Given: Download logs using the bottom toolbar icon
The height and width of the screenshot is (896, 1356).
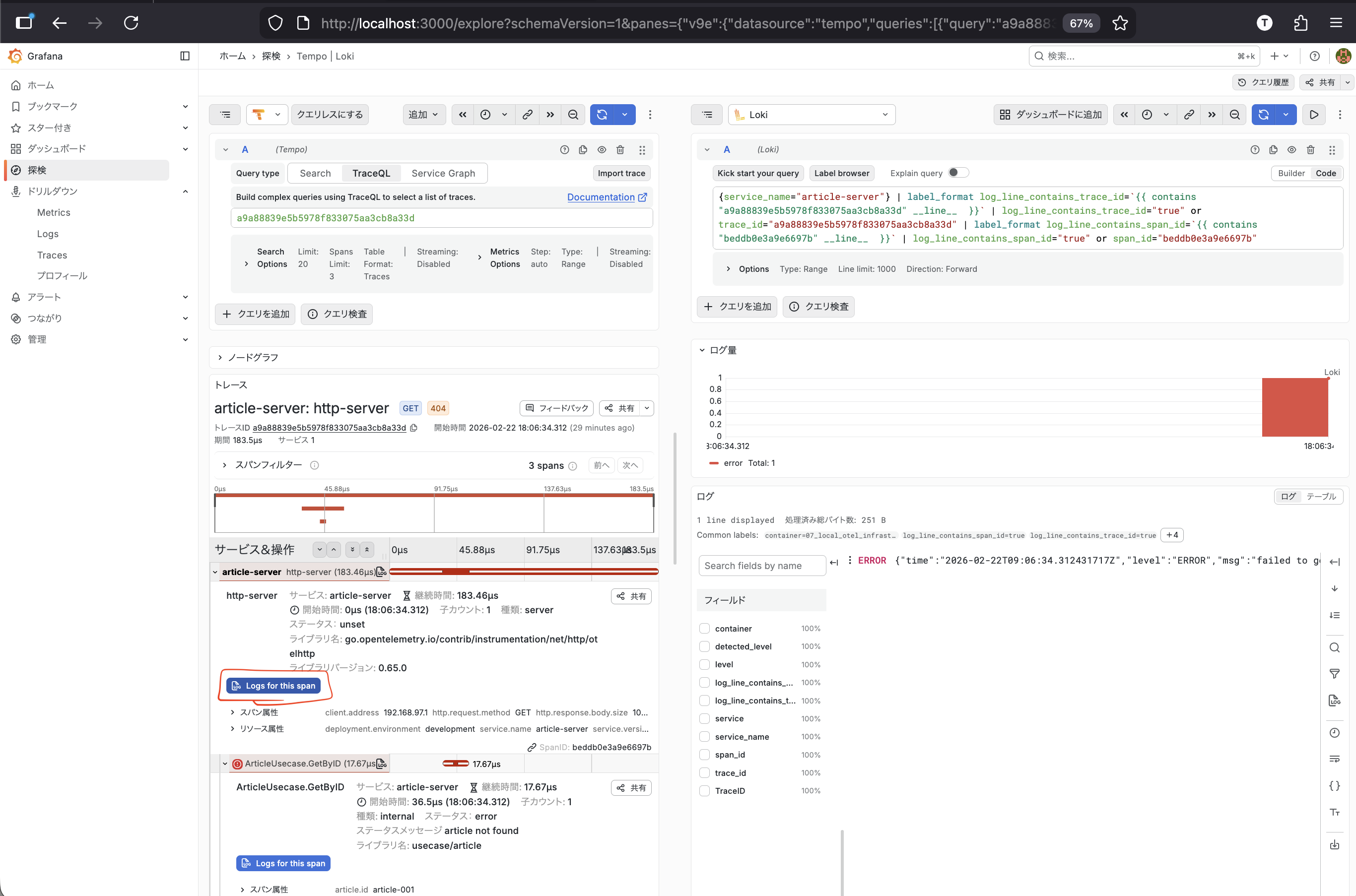Looking at the screenshot, I should (1334, 844).
